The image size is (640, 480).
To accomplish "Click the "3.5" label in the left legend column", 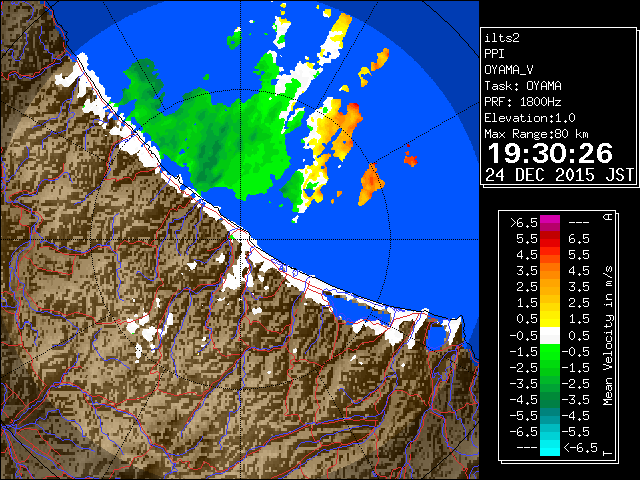I will coord(527,271).
